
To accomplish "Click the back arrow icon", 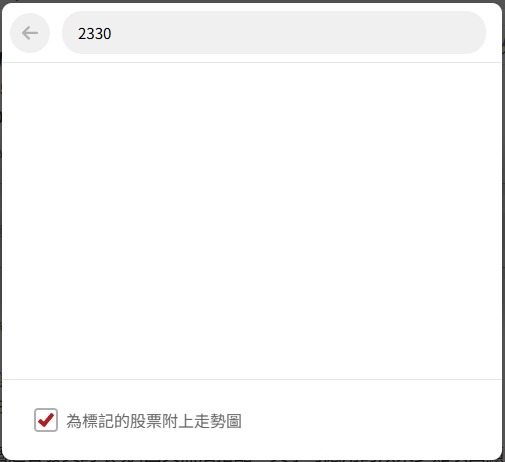I will tap(30, 33).
